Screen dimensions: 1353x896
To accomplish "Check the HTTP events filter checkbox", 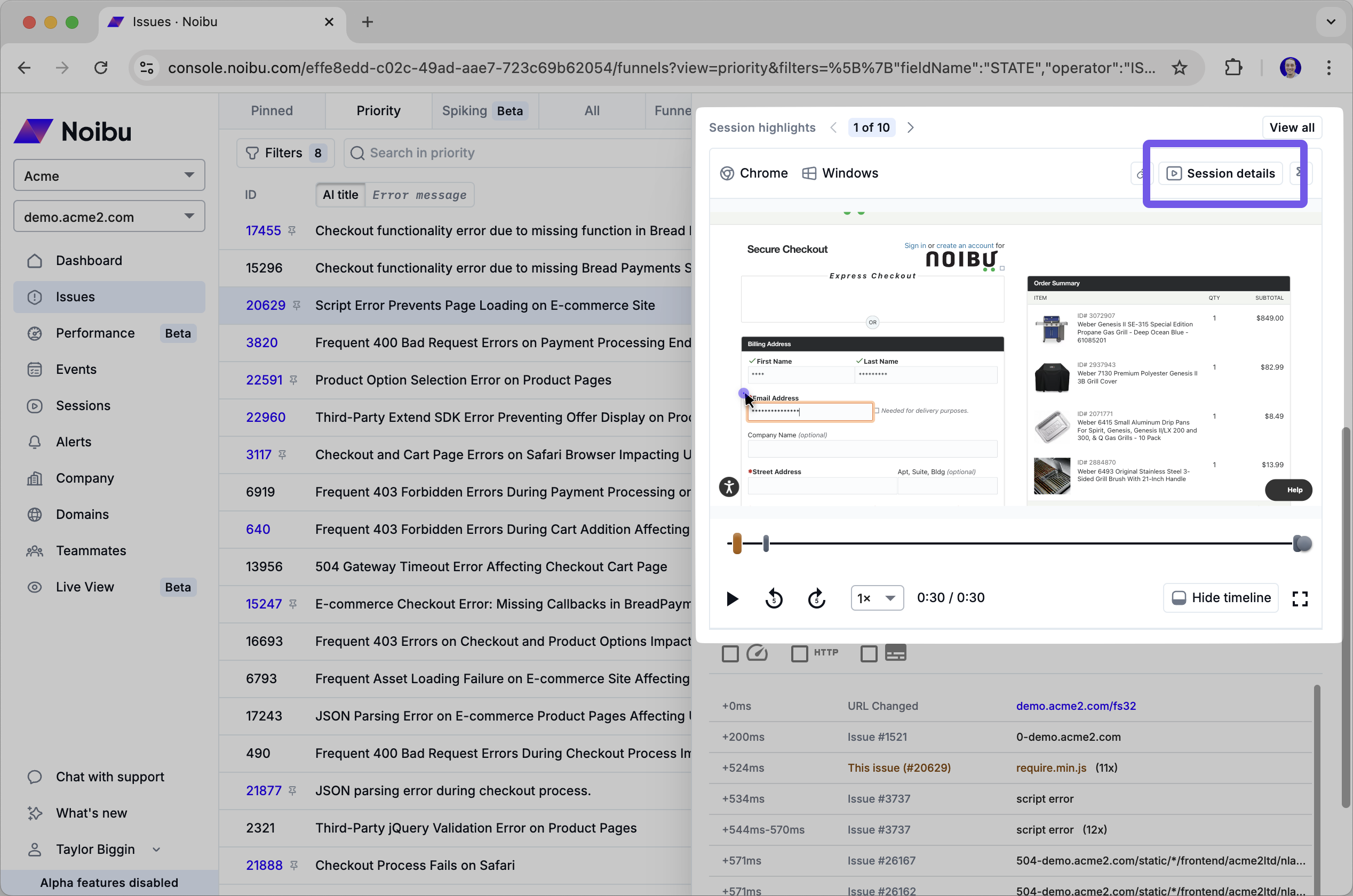I will [x=799, y=653].
